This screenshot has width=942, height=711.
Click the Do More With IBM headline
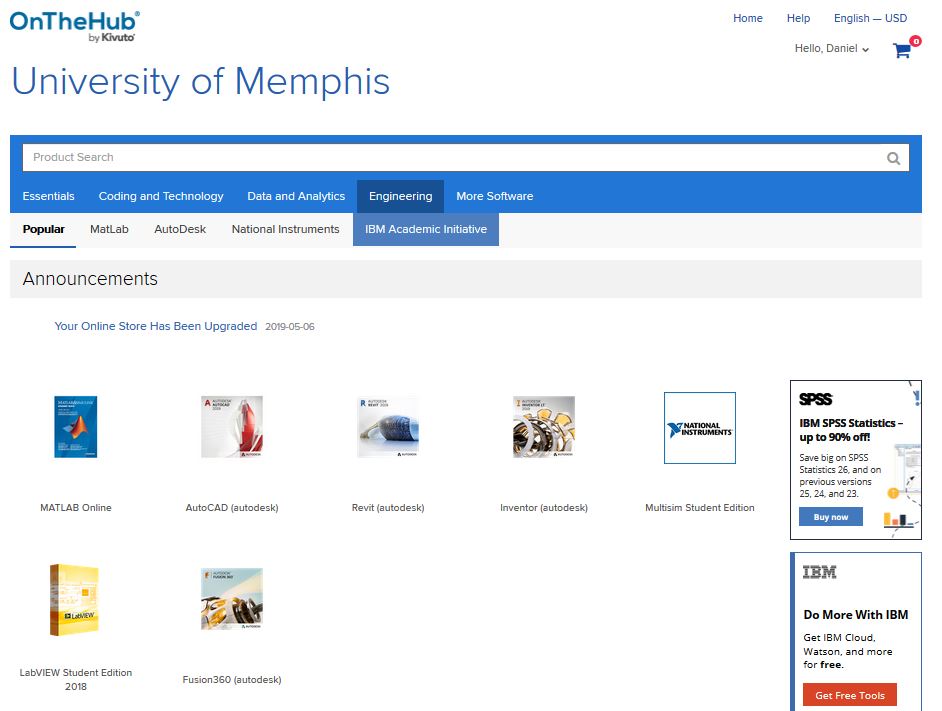click(856, 615)
